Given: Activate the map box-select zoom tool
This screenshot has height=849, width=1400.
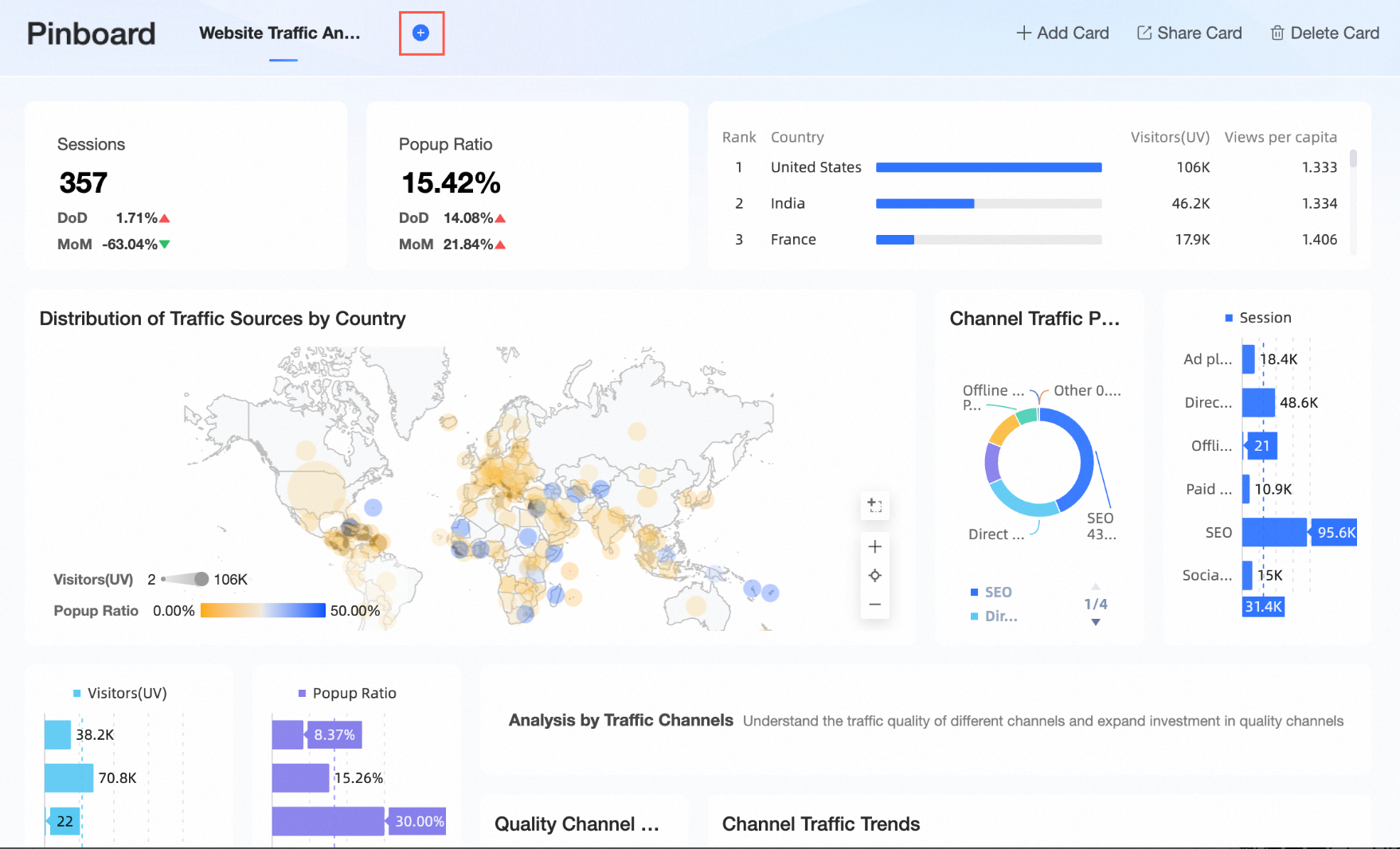Looking at the screenshot, I should coord(874,505).
